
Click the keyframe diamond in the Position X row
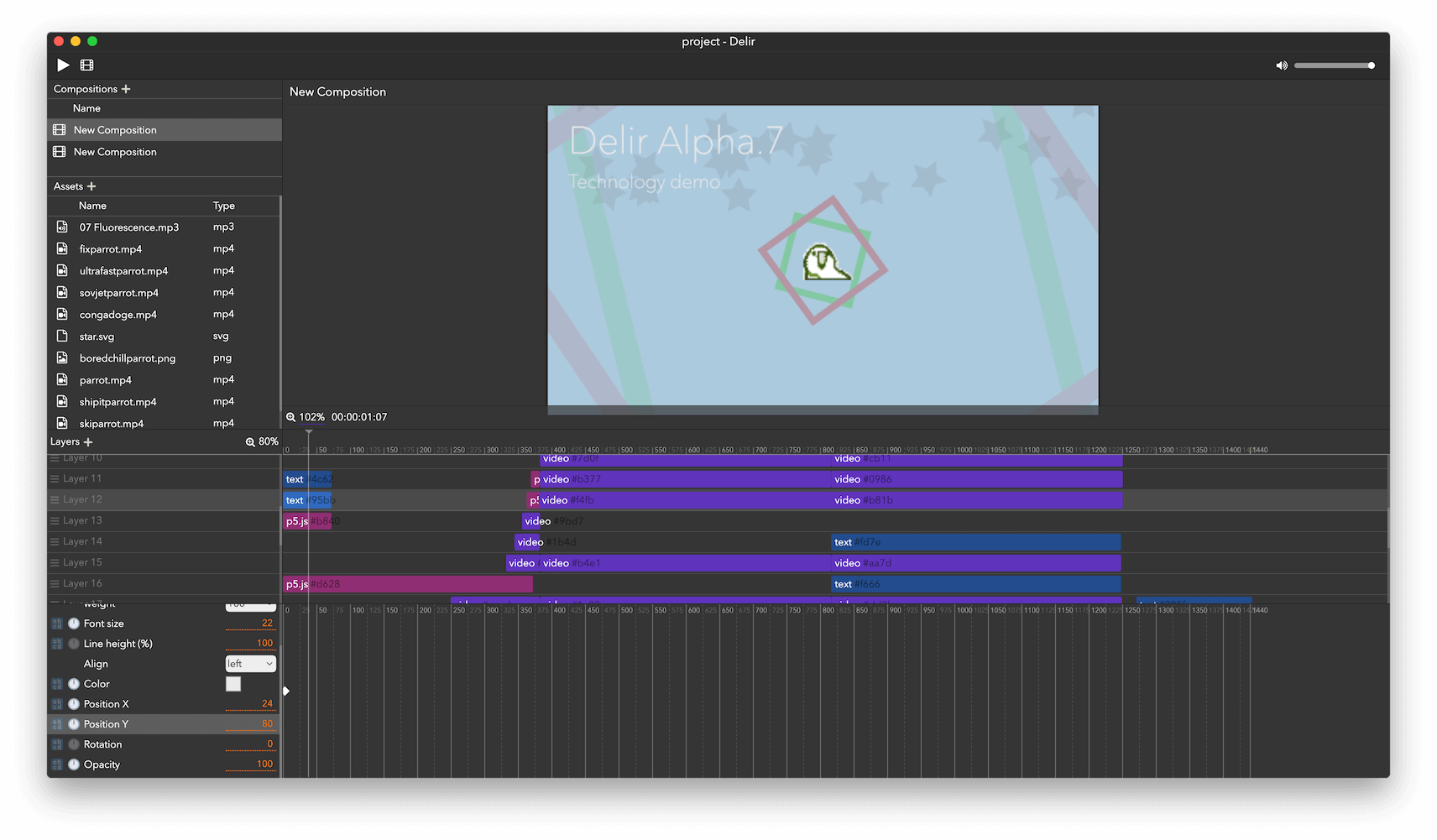click(x=286, y=691)
